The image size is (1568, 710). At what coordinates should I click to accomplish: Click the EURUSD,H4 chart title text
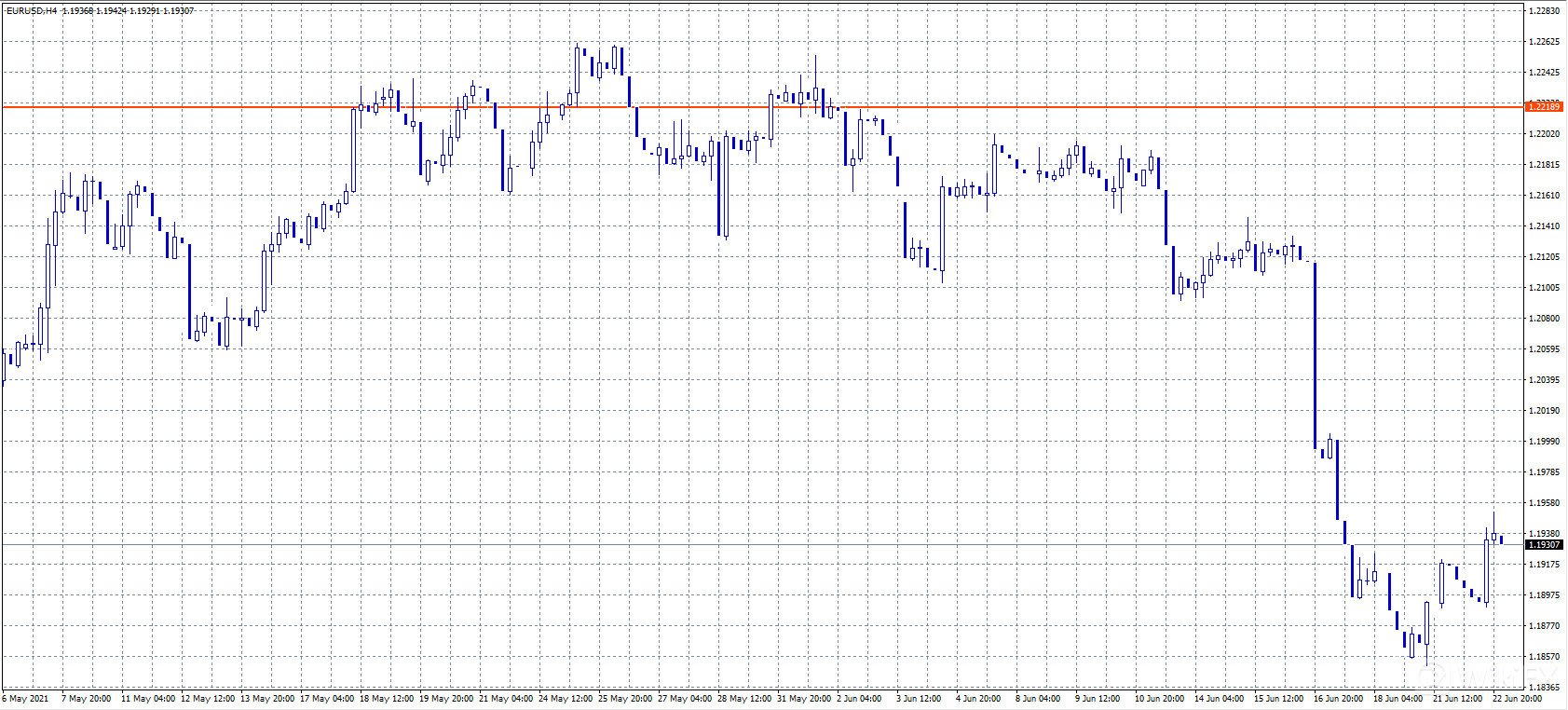pyautogui.click(x=32, y=11)
